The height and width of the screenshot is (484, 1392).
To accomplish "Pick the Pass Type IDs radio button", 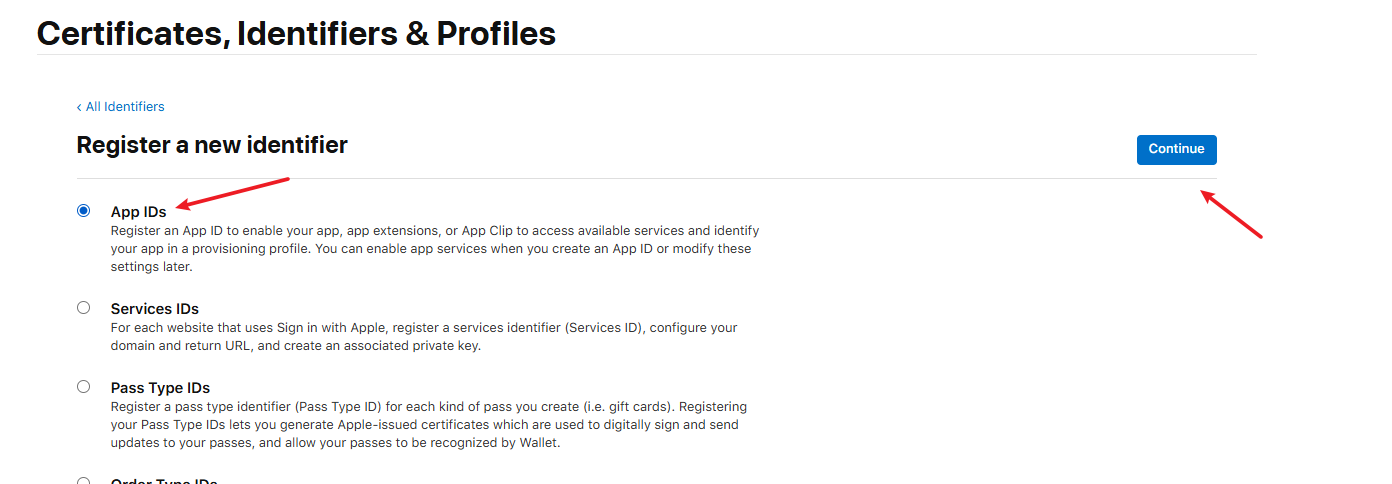I will 83,386.
